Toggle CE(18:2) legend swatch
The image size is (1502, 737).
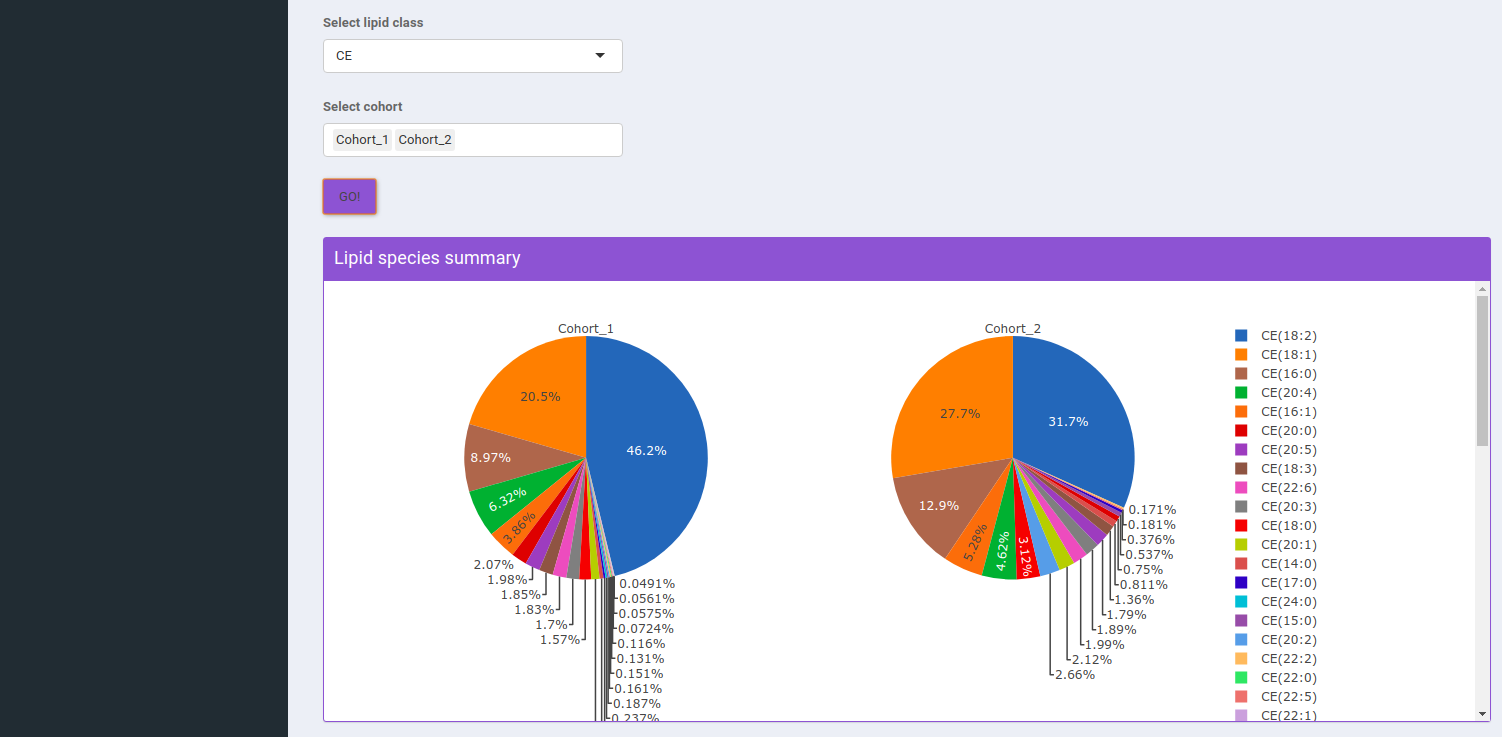[1241, 336]
